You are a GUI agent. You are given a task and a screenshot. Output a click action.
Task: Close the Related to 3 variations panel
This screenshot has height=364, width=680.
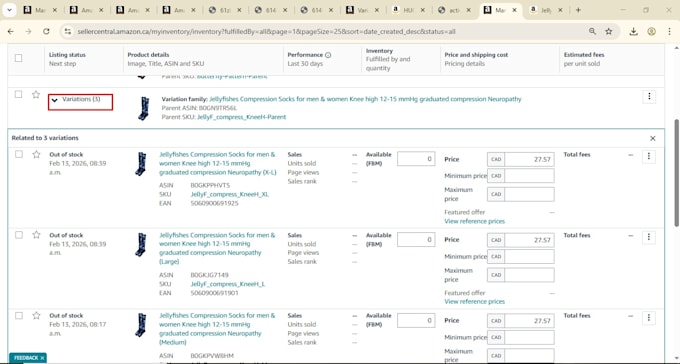(x=653, y=138)
